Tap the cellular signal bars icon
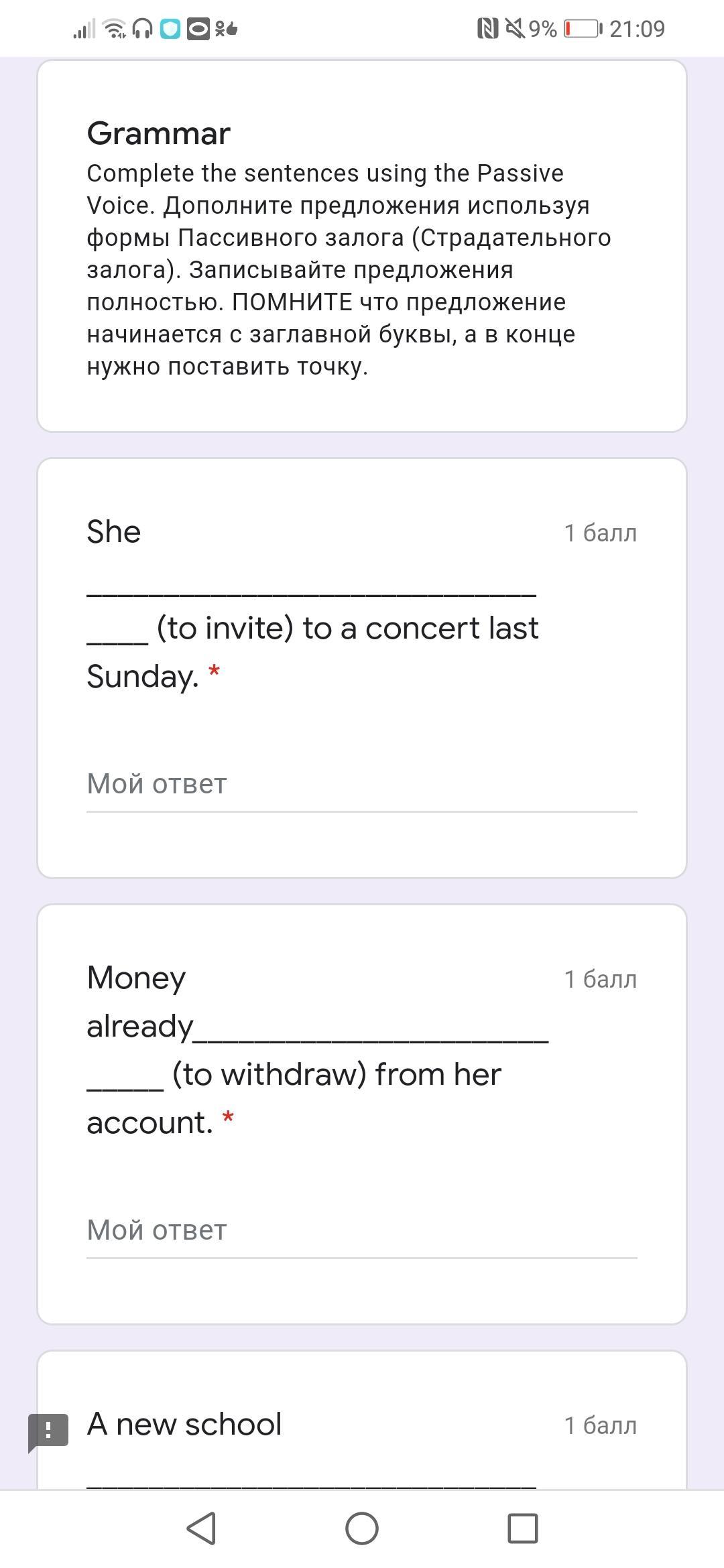Screen dimensions: 724x1568 pos(84,29)
